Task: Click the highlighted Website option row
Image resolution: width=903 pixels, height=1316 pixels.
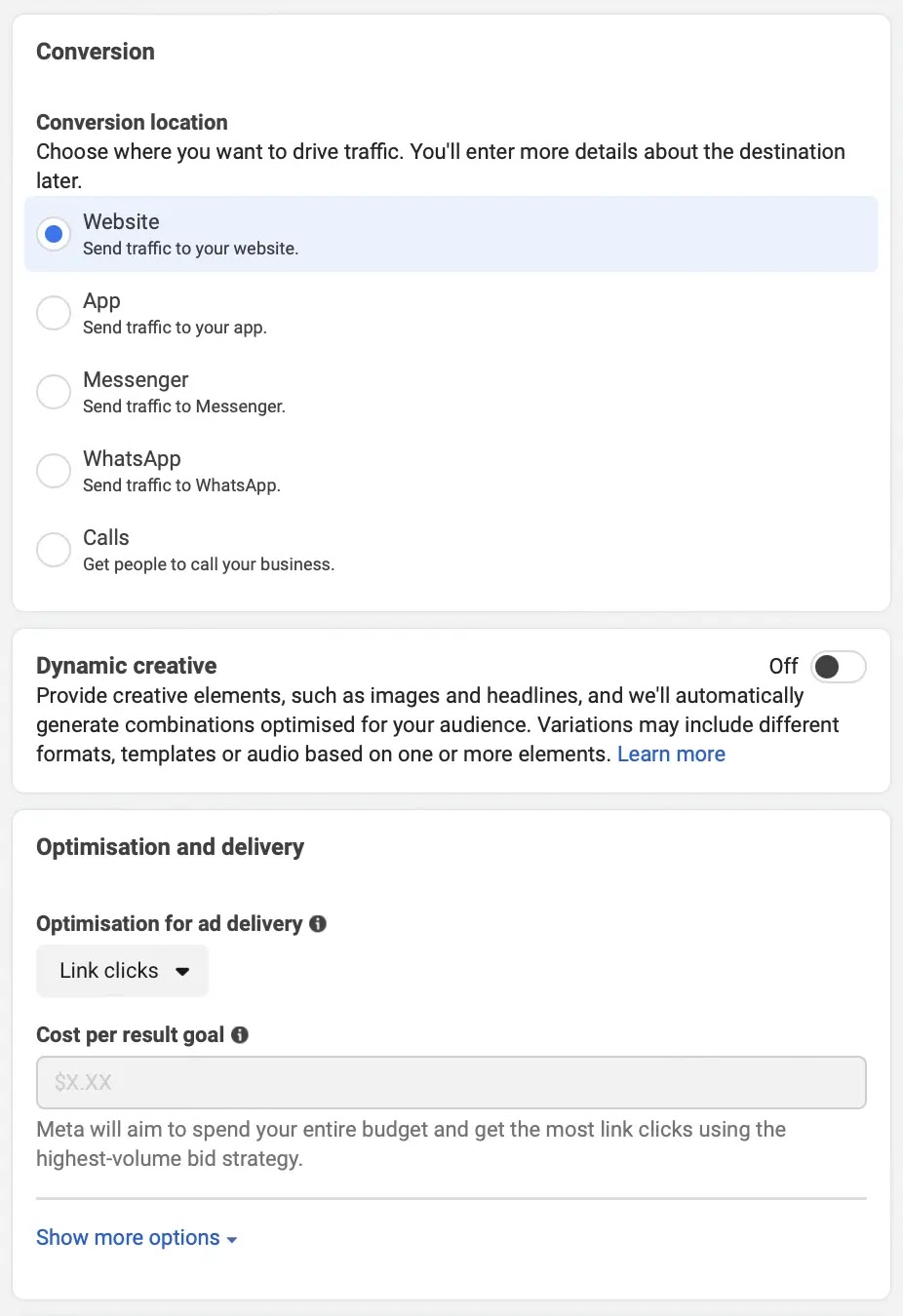Action: (x=451, y=234)
